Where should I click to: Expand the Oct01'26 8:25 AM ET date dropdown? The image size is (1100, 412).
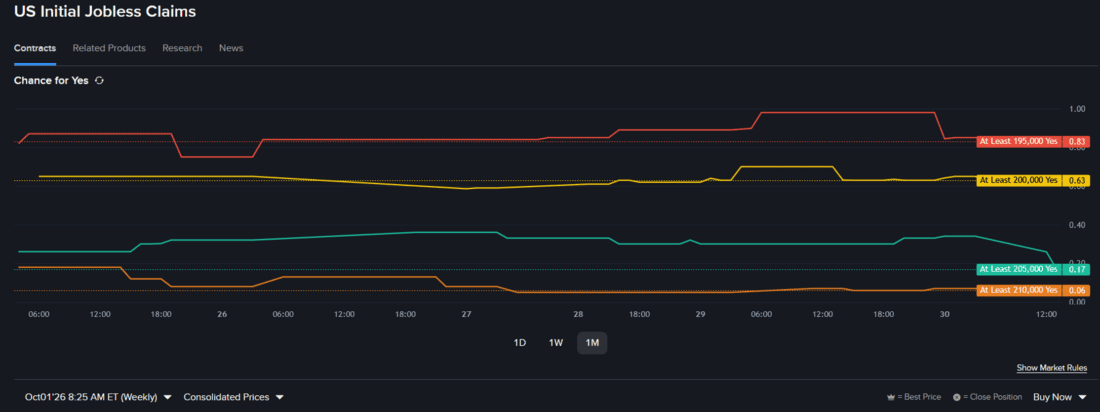[x=98, y=397]
